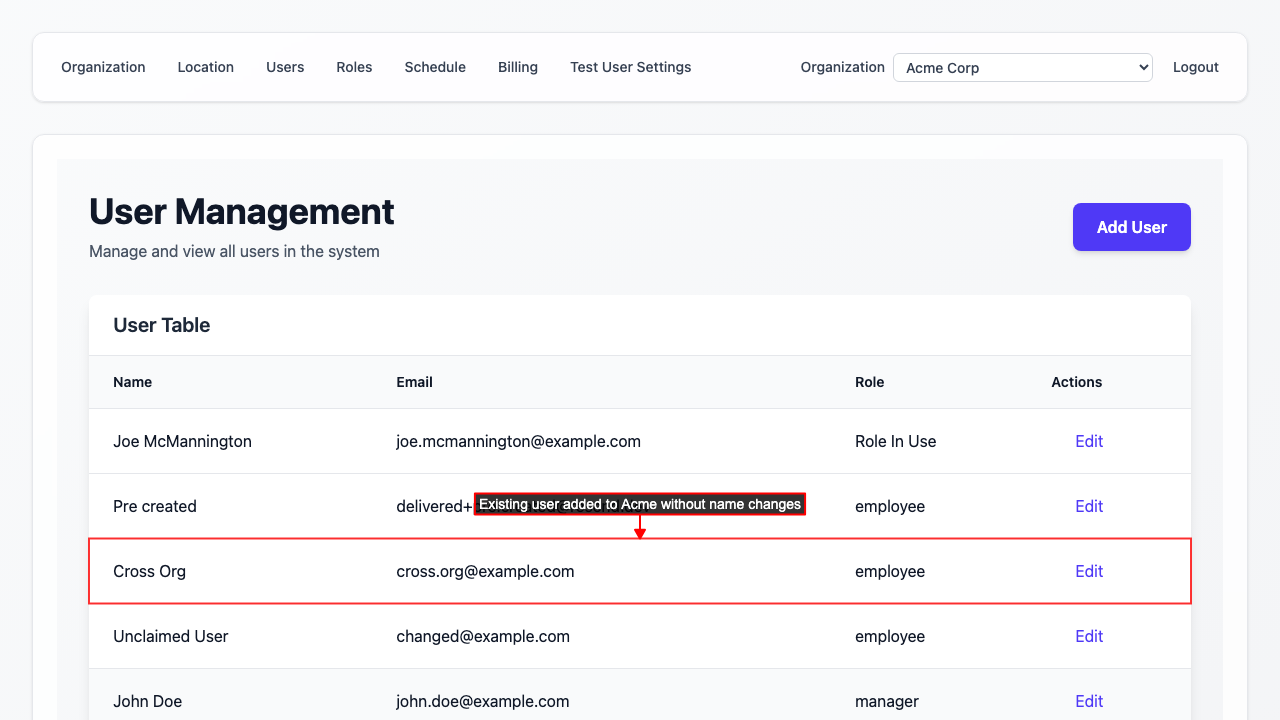Screen dimensions: 1280x720
Task: Open the Users nav link
Action: tap(285, 67)
